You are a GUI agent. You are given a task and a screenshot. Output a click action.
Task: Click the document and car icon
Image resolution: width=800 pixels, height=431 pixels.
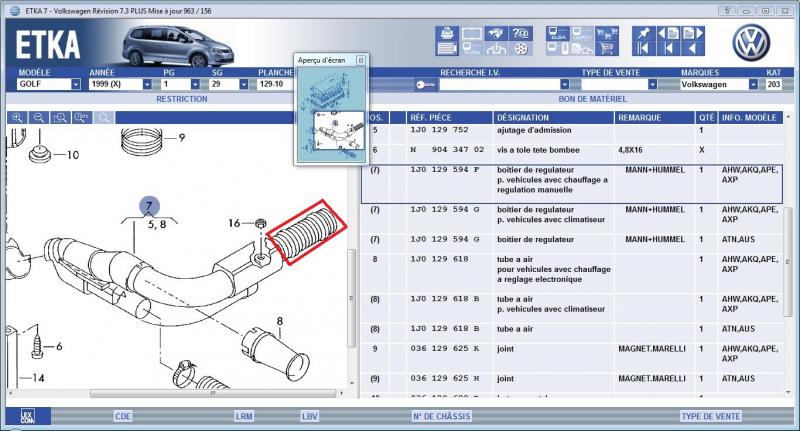pyautogui.click(x=582, y=48)
